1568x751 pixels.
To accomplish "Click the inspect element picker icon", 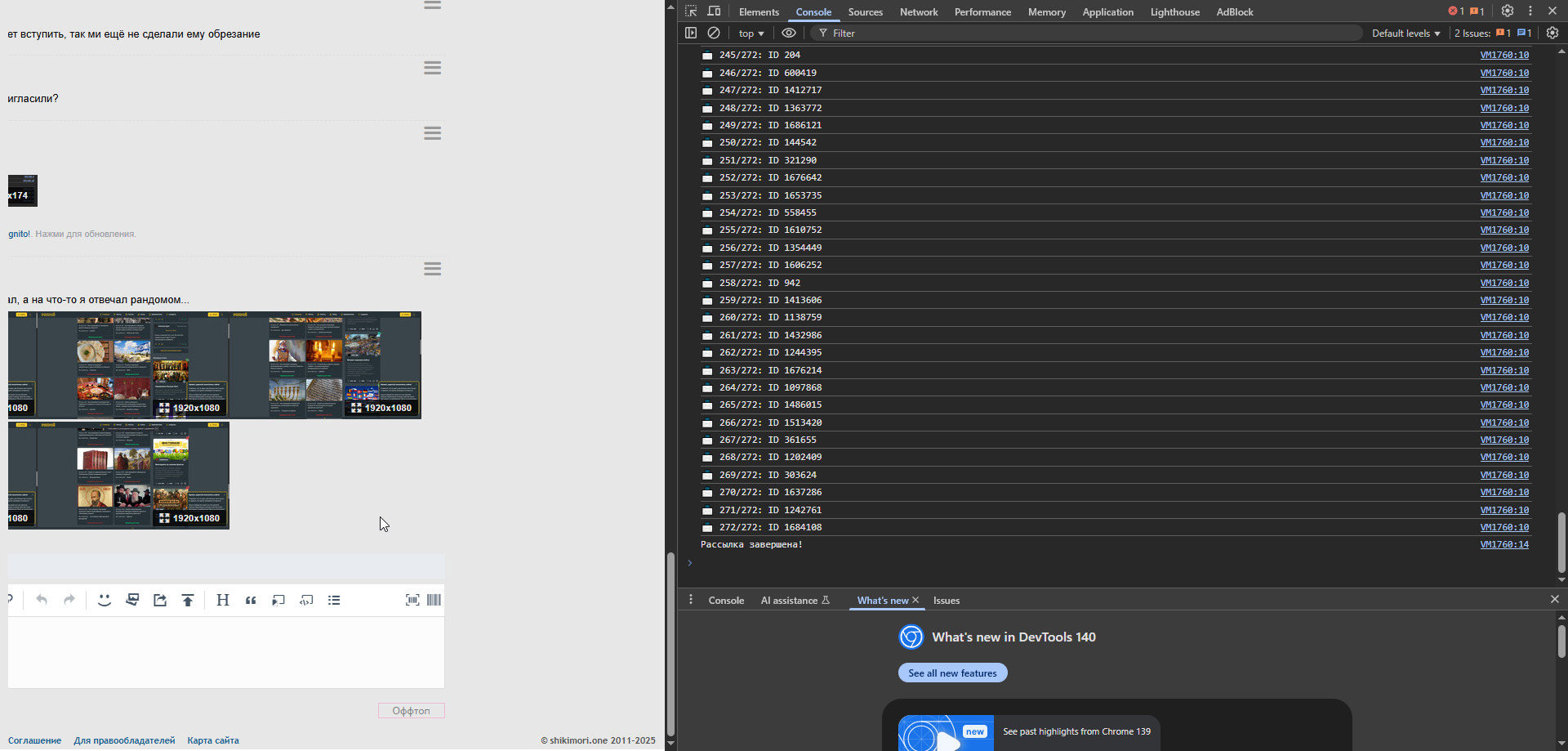I will coord(691,11).
